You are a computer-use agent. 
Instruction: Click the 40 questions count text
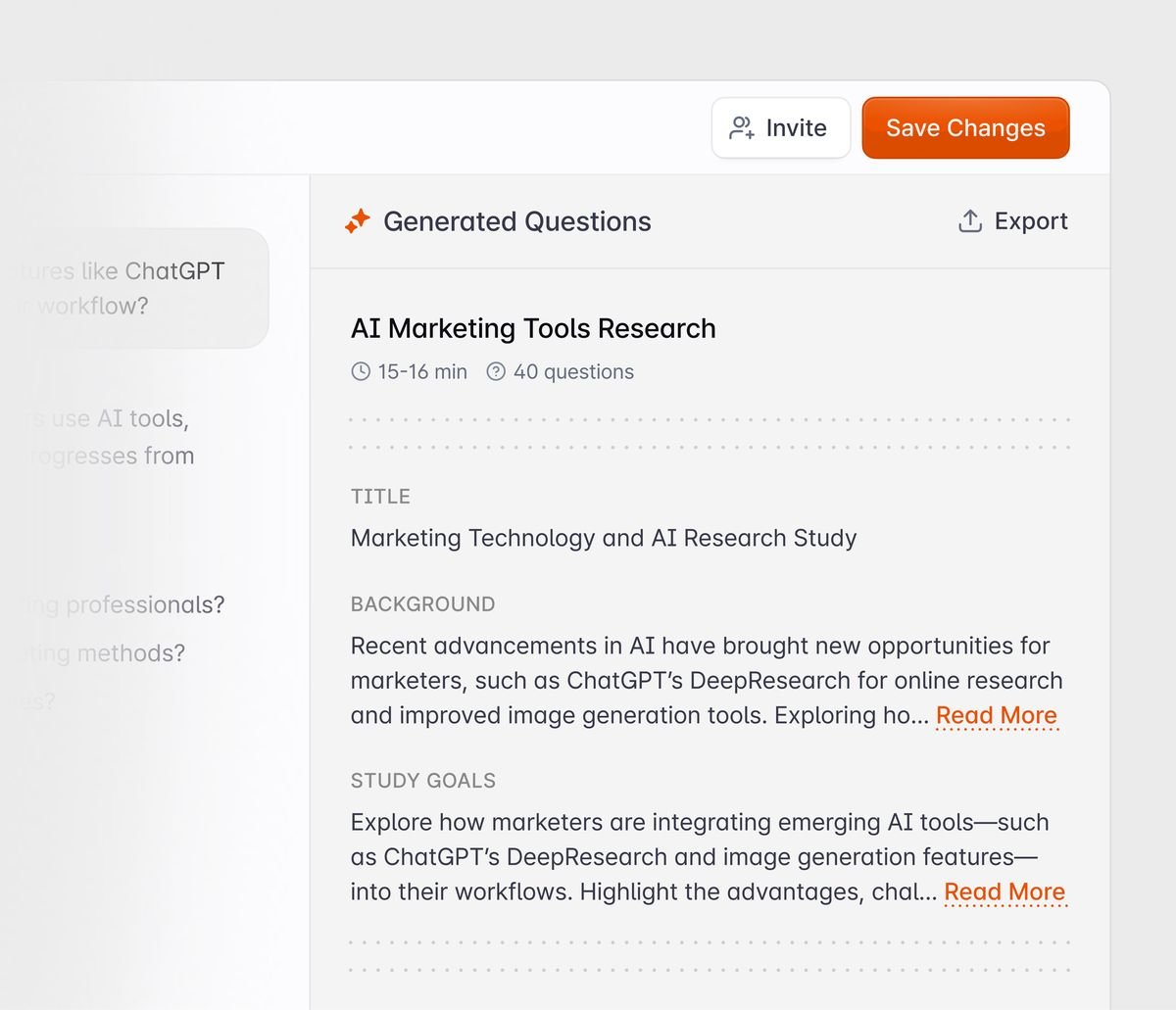(x=573, y=371)
